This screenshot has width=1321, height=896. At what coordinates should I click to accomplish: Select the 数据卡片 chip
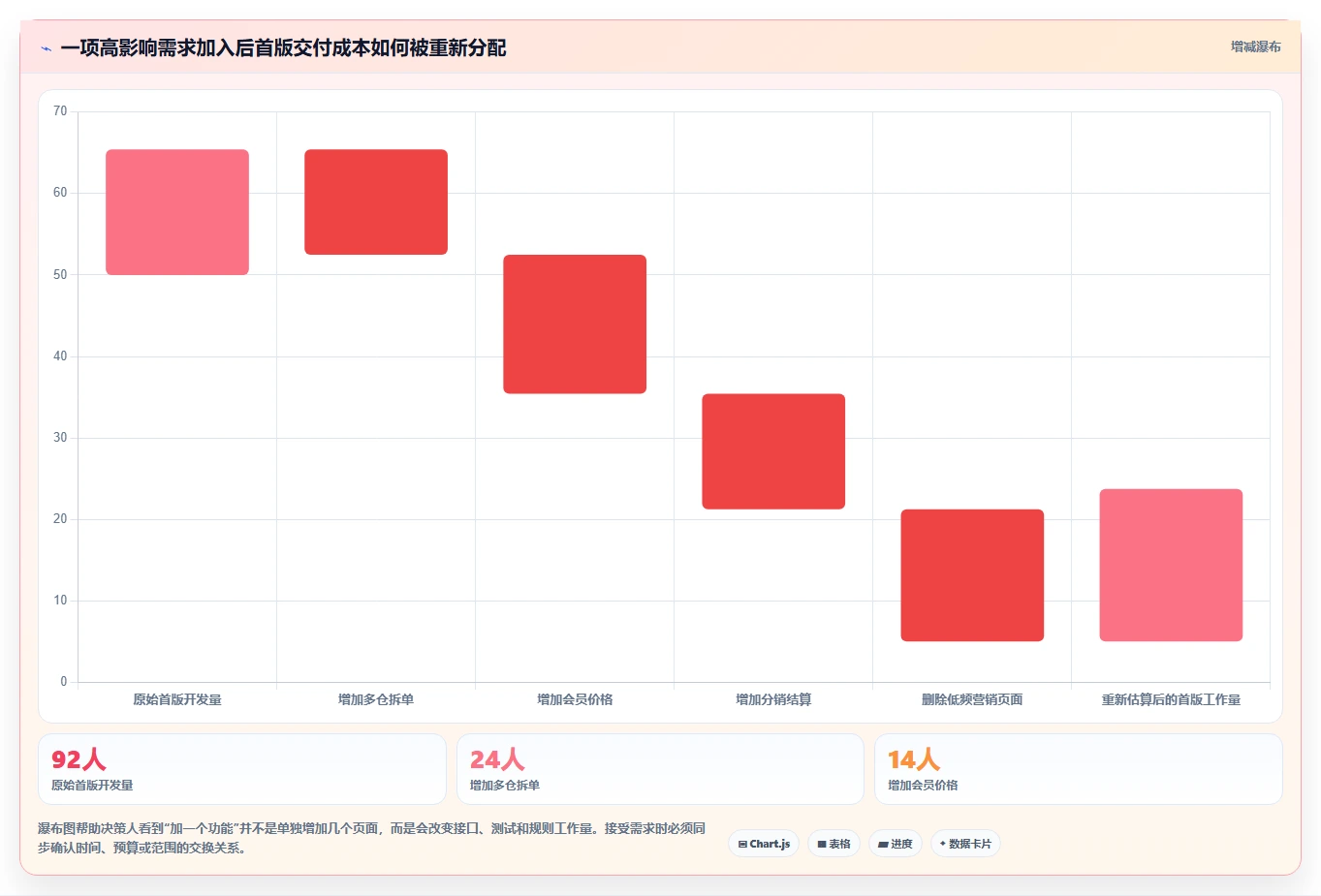[965, 844]
